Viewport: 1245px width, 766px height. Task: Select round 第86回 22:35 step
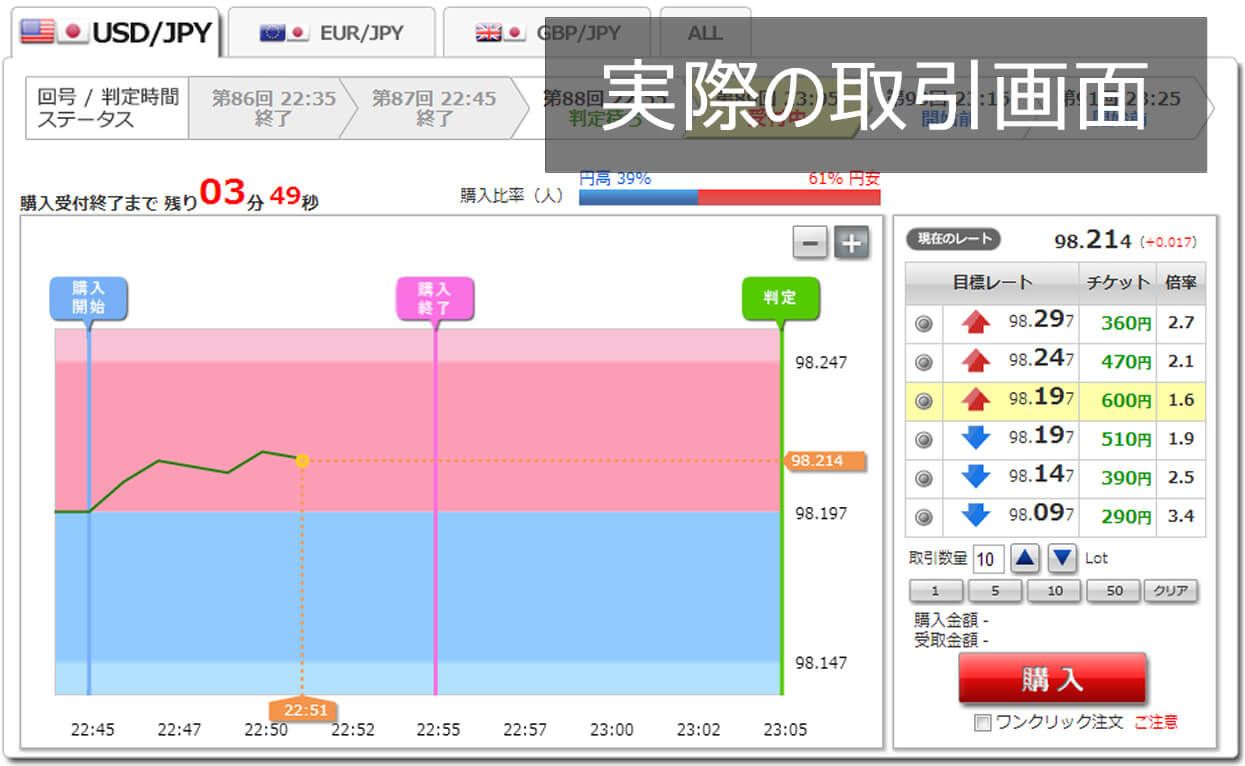pyautogui.click(x=271, y=108)
